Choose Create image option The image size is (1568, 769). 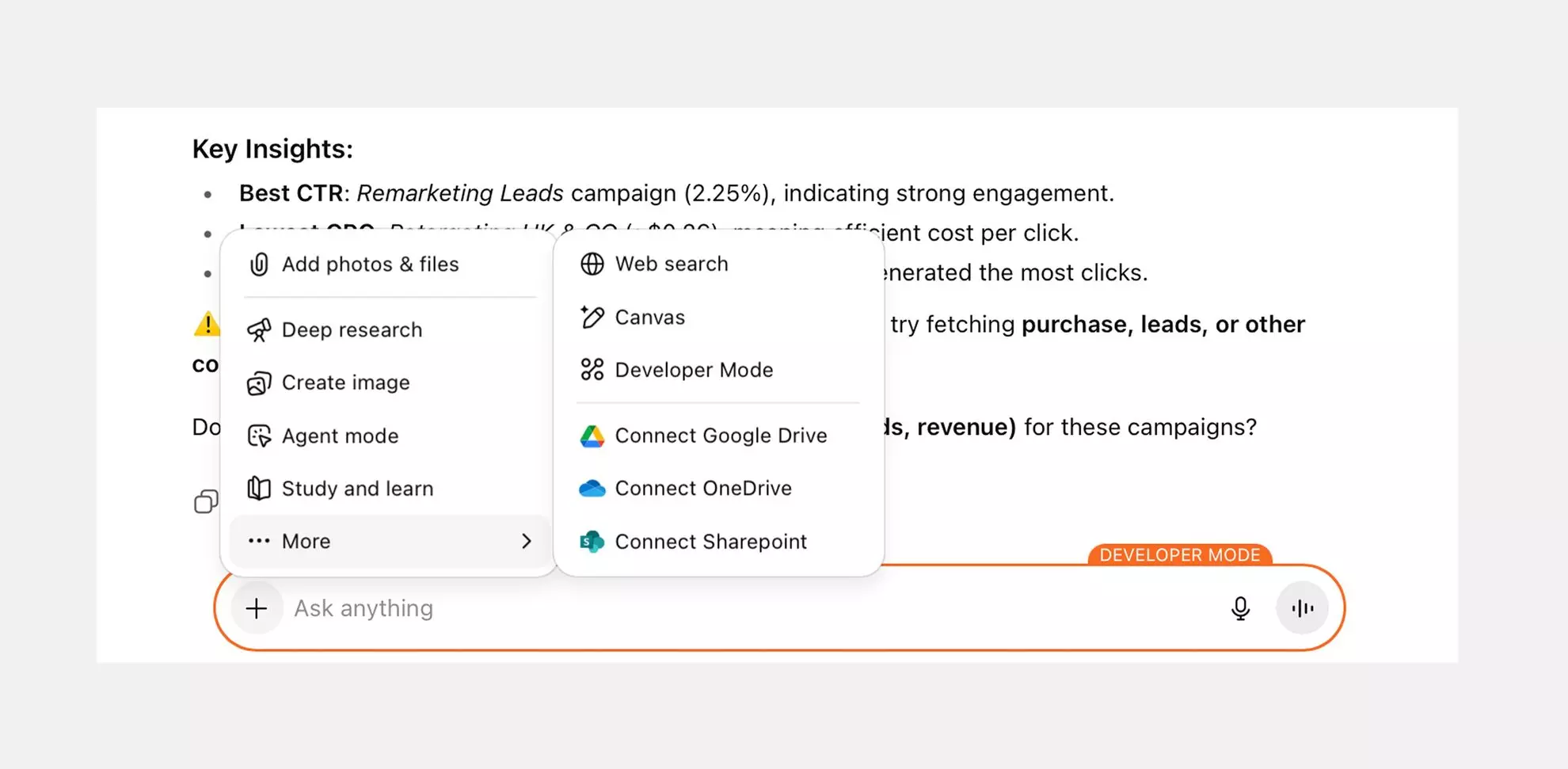point(345,383)
